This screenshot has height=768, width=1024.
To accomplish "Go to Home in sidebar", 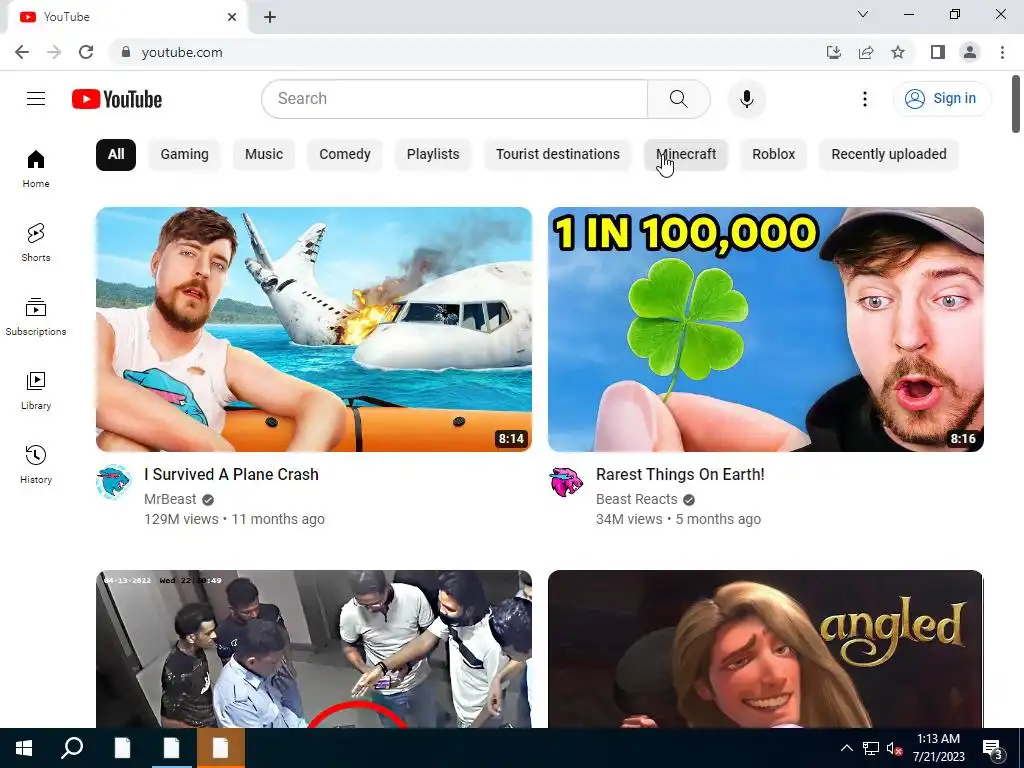I will (36, 168).
